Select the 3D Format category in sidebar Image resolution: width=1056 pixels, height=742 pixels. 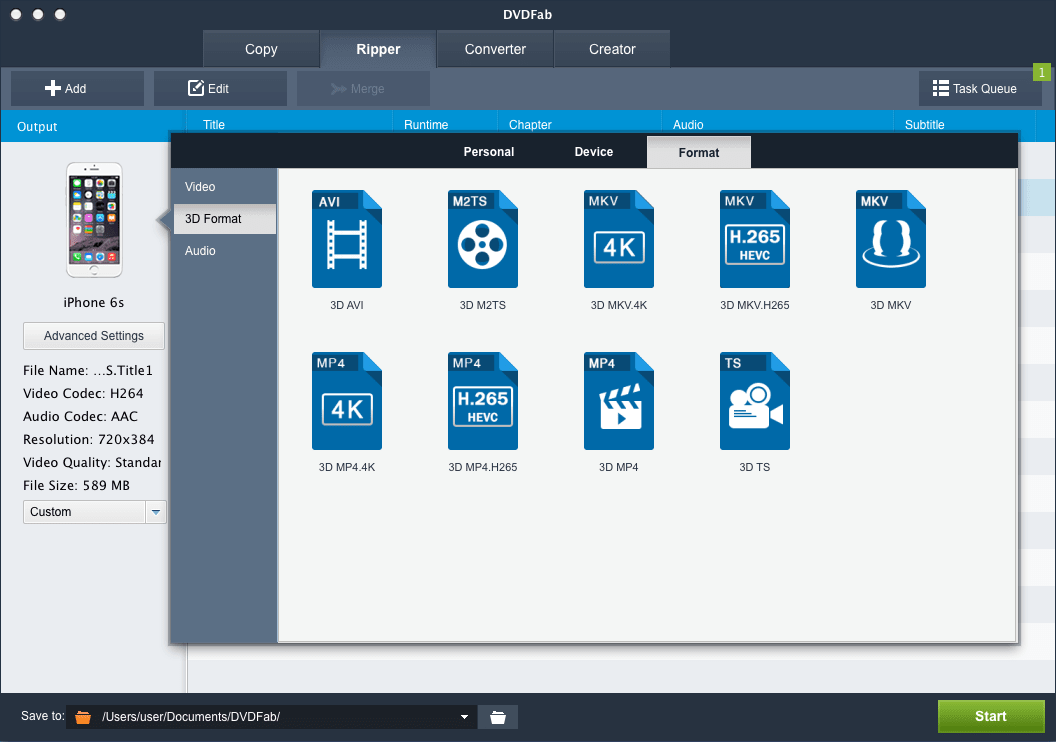click(x=224, y=219)
